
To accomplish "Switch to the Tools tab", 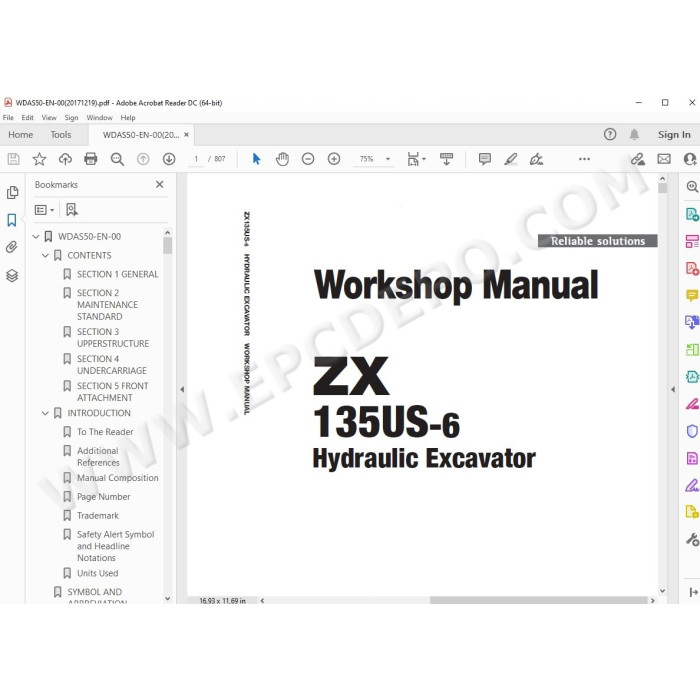I will (x=61, y=135).
